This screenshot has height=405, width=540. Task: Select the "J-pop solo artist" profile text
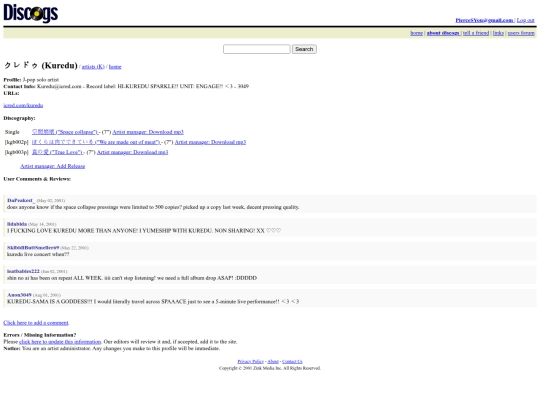(41, 80)
